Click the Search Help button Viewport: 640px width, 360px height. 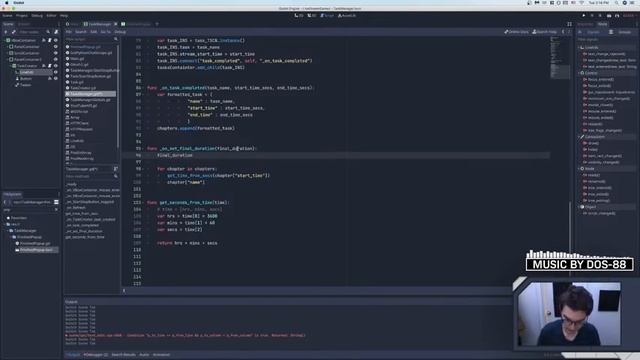point(545,32)
